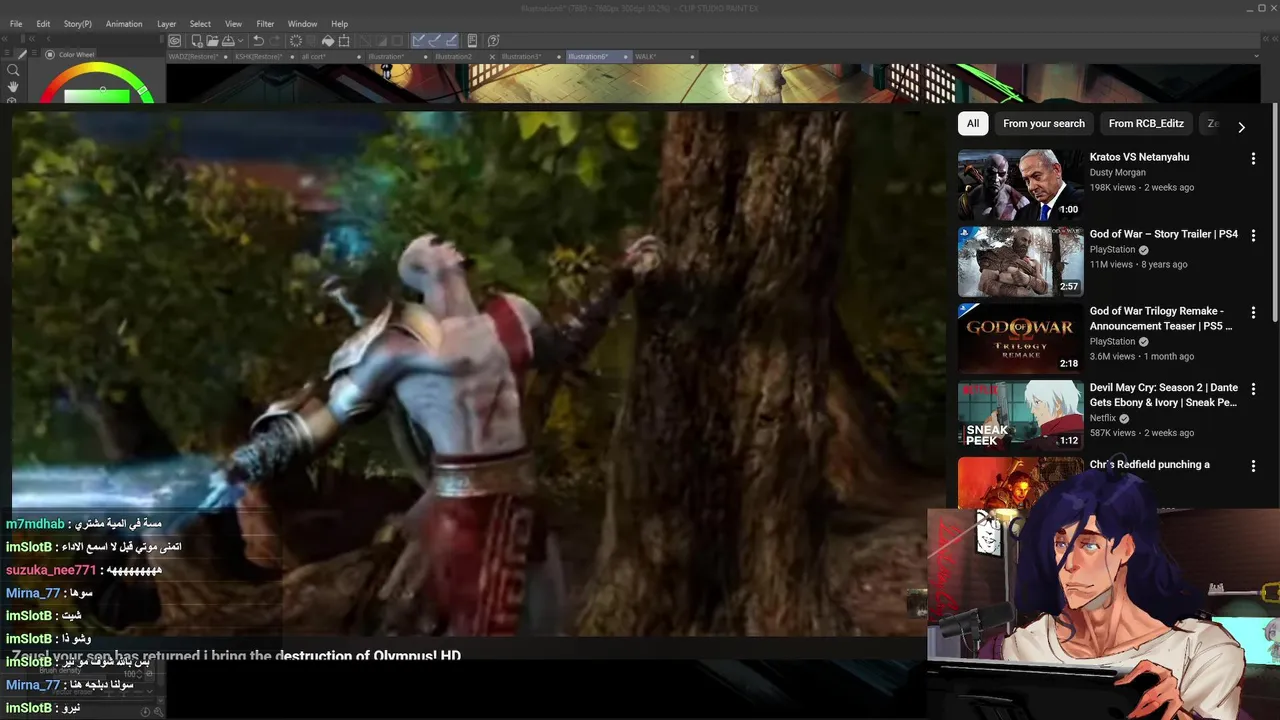Click Chris Redfield punching video title

[1149, 464]
